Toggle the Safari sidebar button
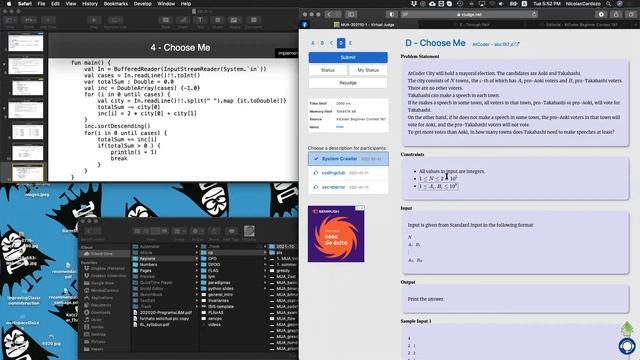640x360 pixels. coord(351,14)
